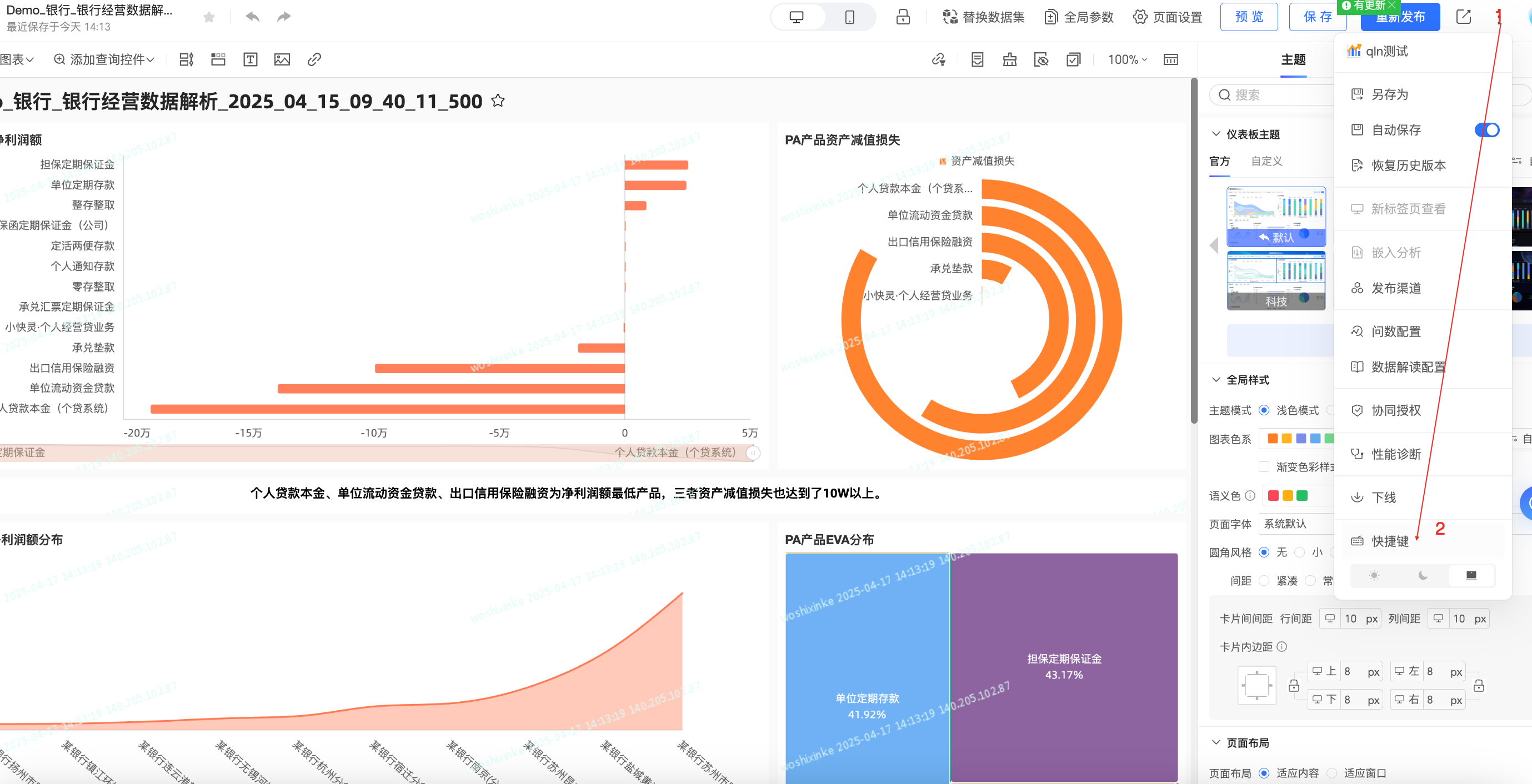Click the theme 搜索 search field
Viewport: 1532px width, 784px height.
[1271, 95]
